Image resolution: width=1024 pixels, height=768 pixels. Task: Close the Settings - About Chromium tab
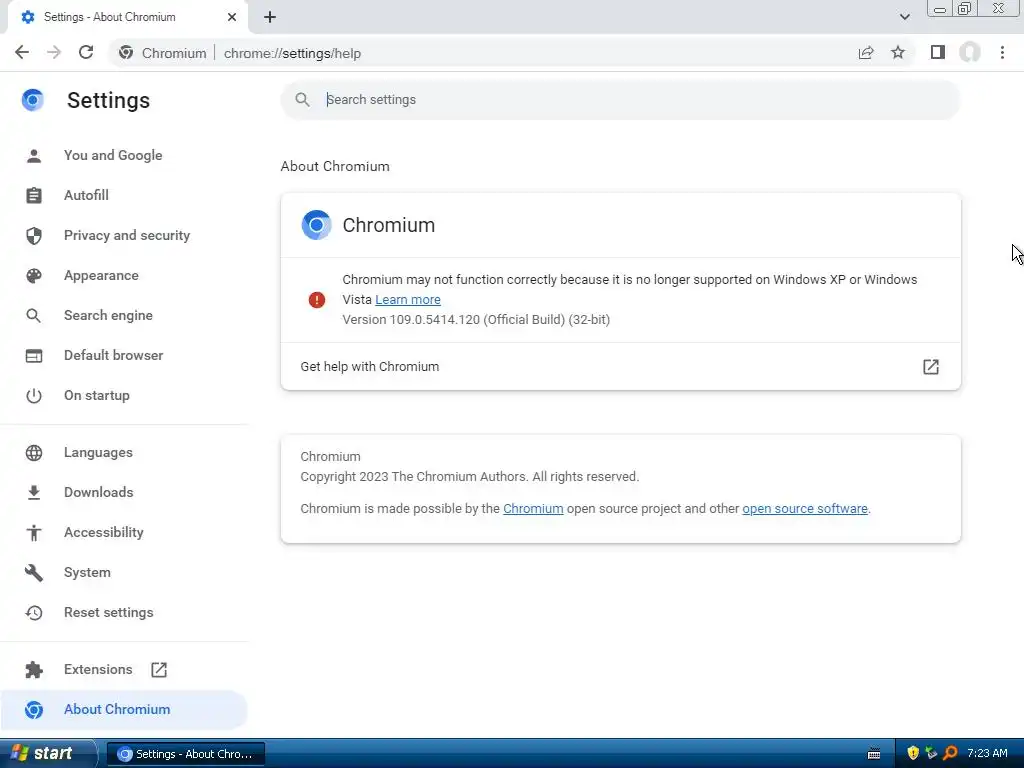coord(232,17)
